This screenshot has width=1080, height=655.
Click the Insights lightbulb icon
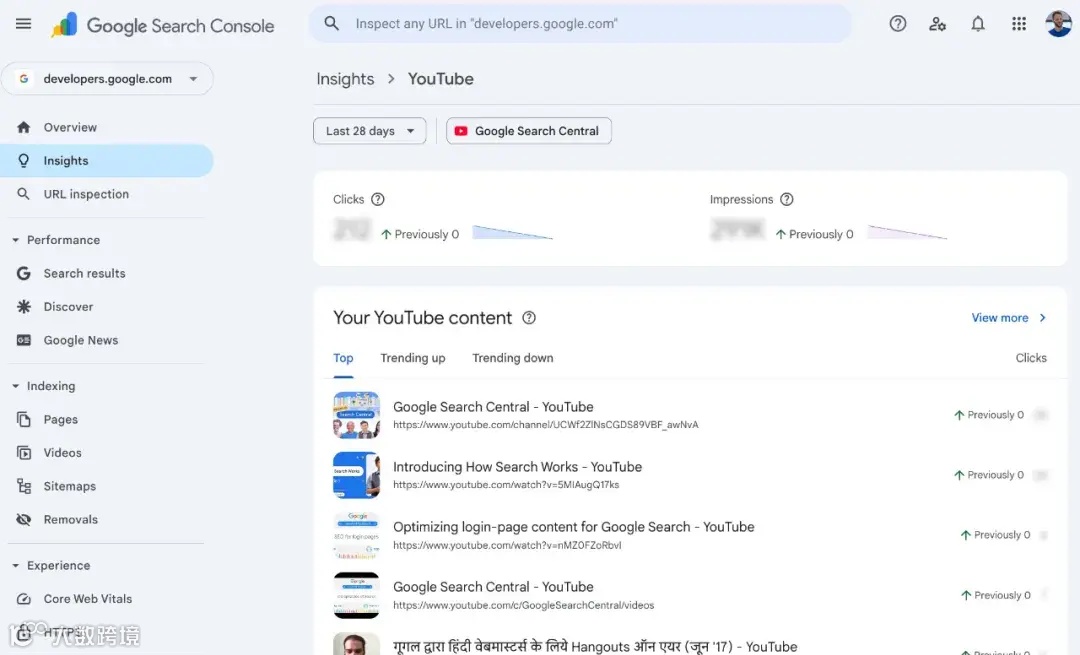23,160
